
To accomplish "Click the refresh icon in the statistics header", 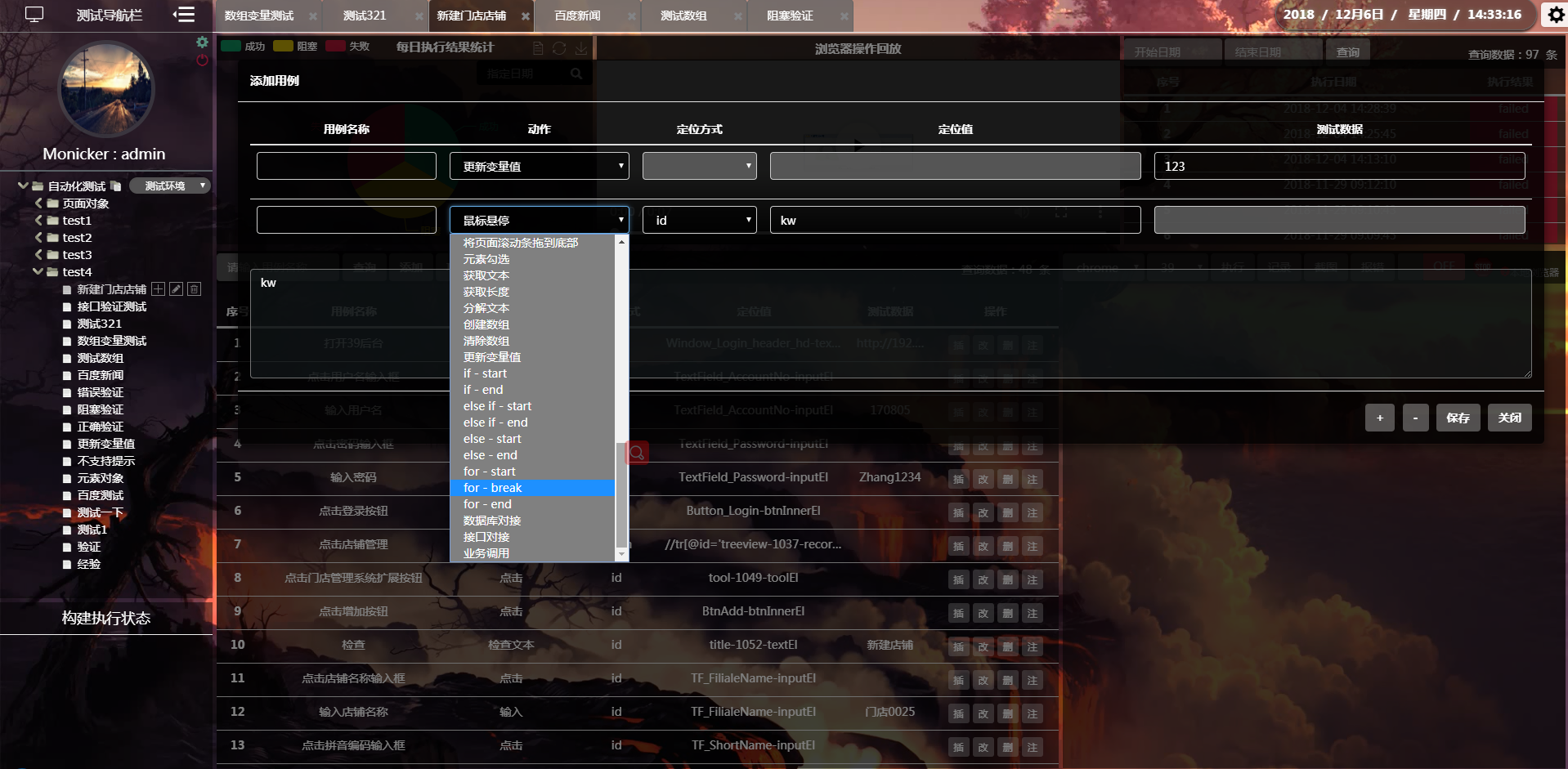I will click(x=559, y=48).
